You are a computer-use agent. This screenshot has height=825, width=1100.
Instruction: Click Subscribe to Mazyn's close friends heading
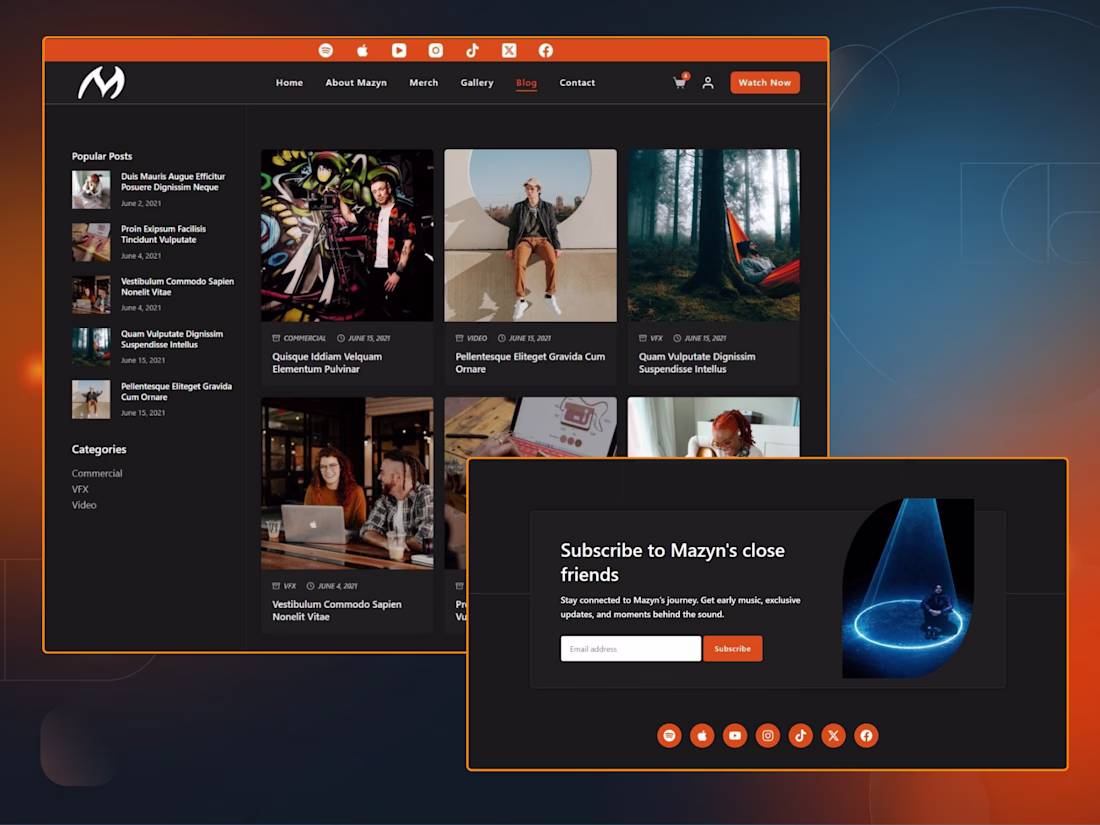(672, 562)
